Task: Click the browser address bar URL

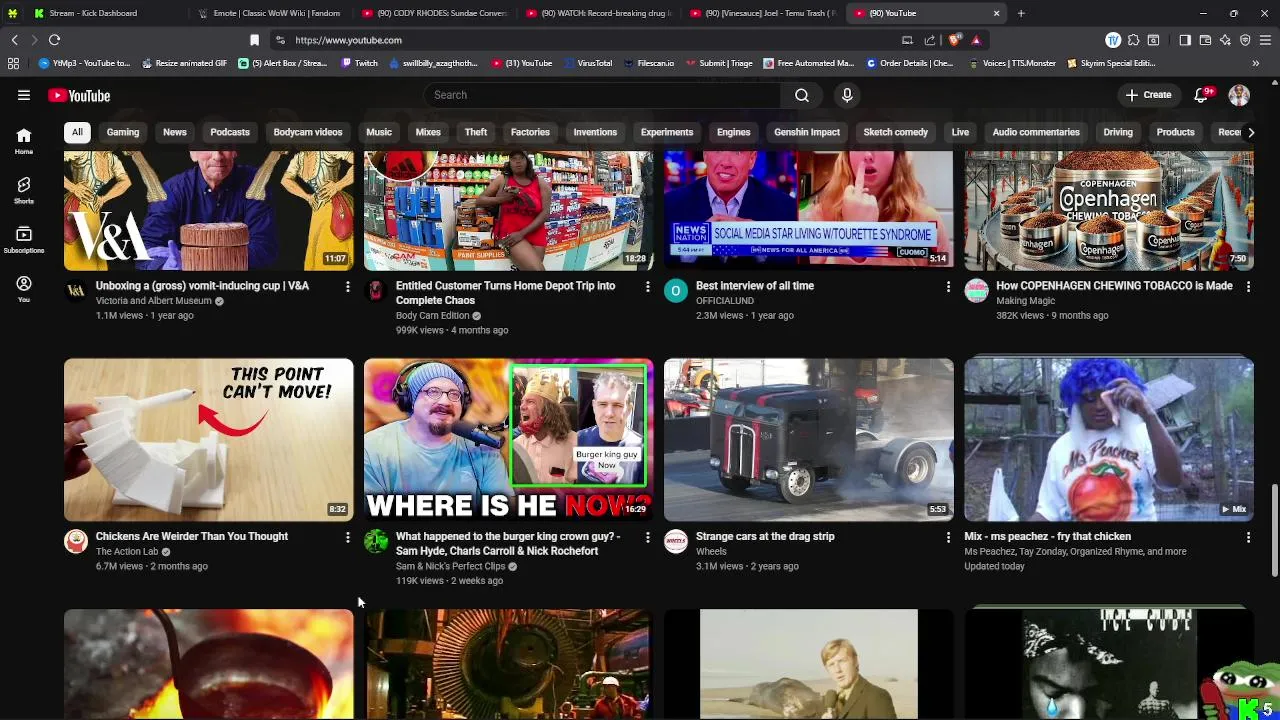Action: tap(348, 40)
